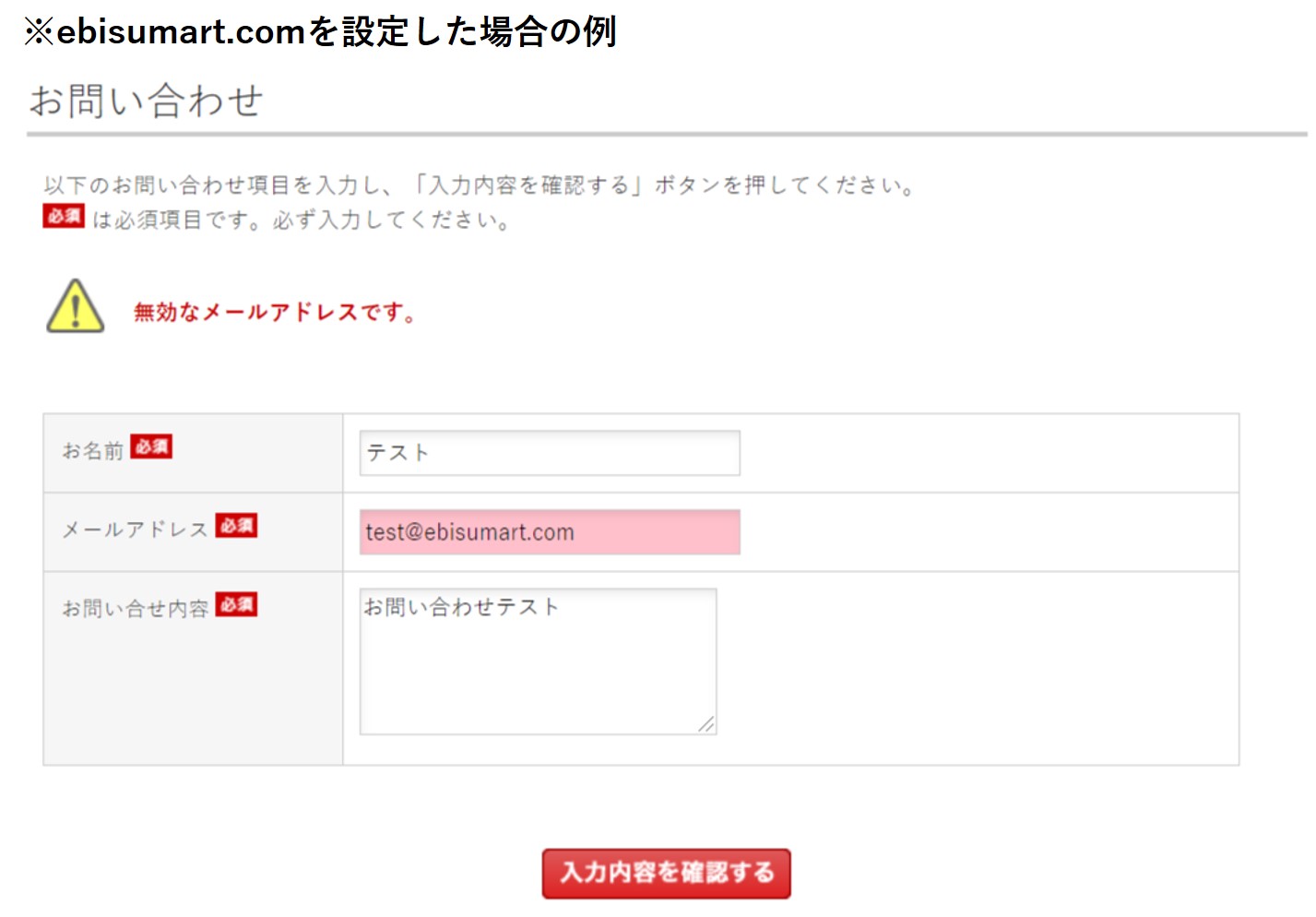The image size is (1316, 917).
Task: Click the 必須 badge beside お問い合せ内容
Action: 236,604
